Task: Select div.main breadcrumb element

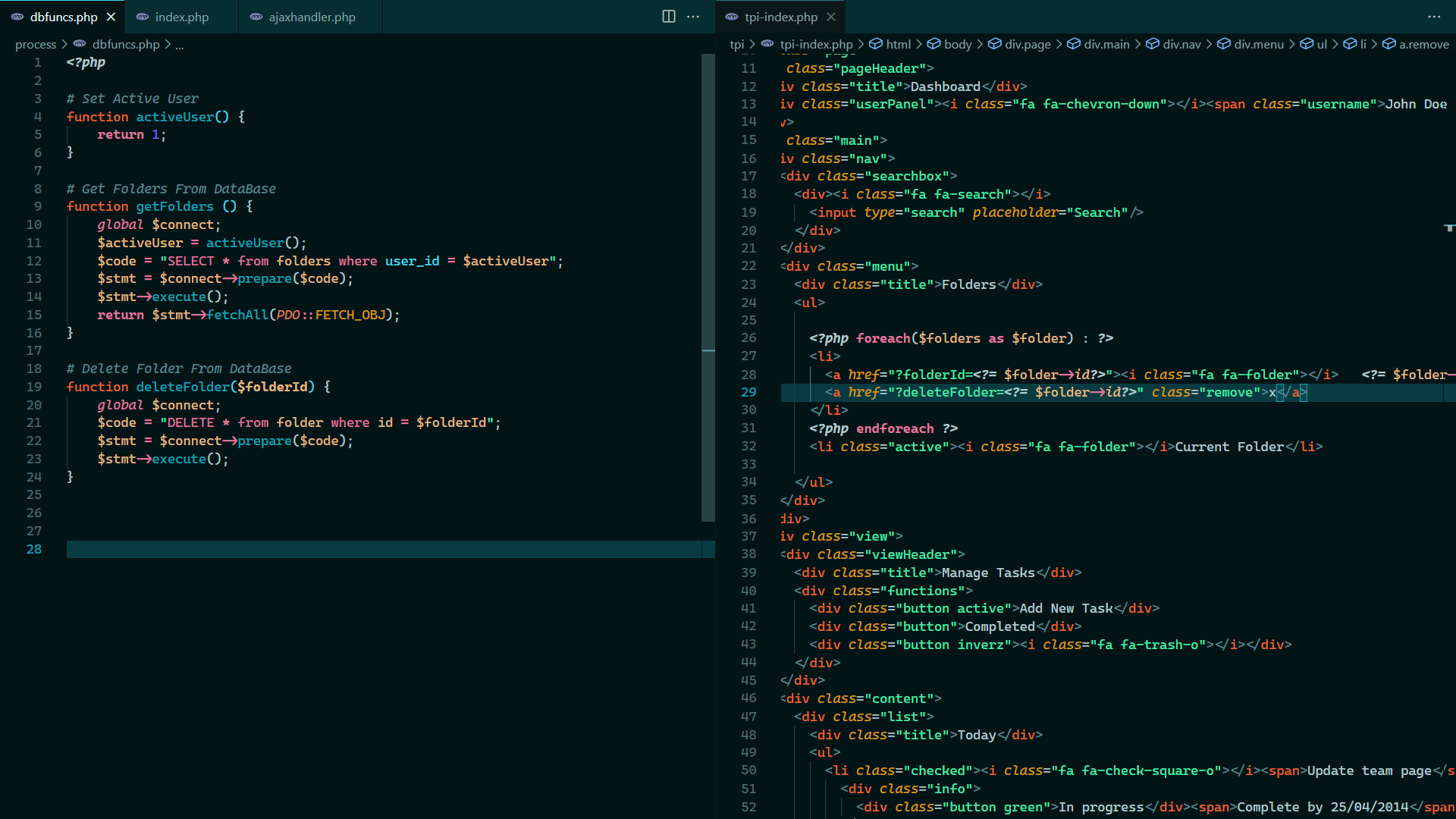Action: (x=1106, y=45)
